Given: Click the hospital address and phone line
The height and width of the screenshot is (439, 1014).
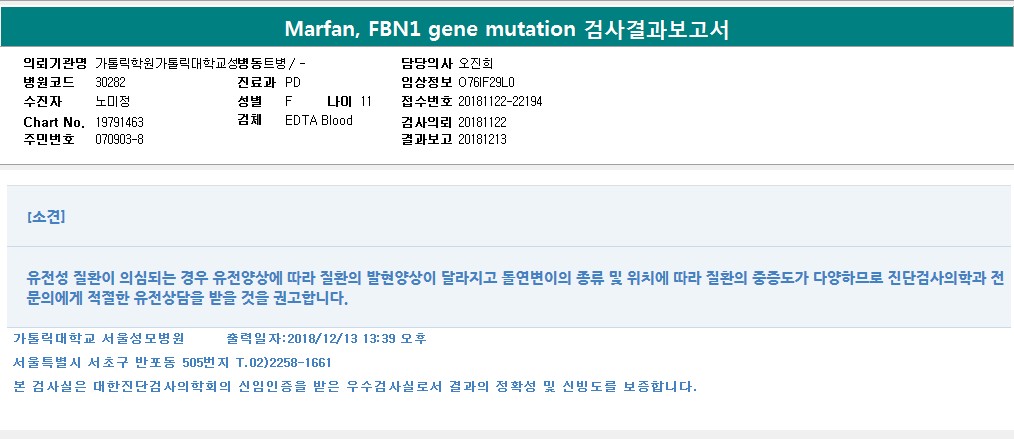Looking at the screenshot, I should (x=172, y=362).
